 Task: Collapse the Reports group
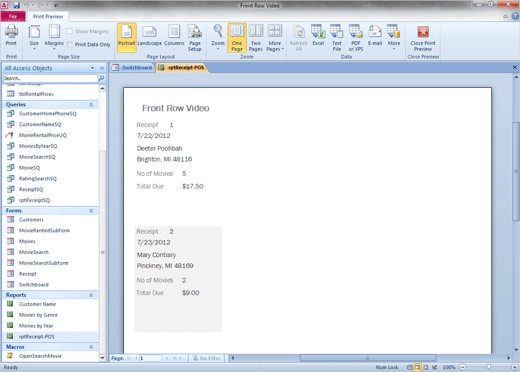(x=91, y=295)
